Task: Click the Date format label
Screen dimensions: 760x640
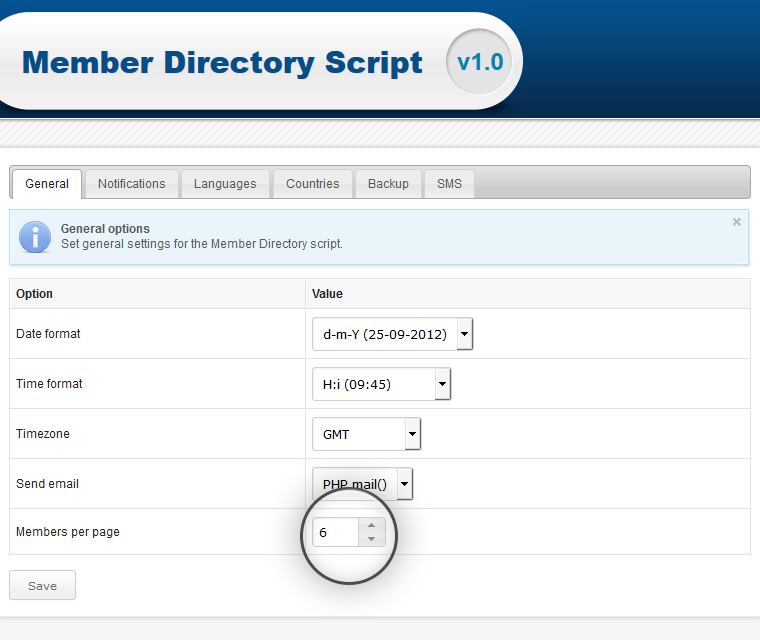Action: click(x=48, y=334)
